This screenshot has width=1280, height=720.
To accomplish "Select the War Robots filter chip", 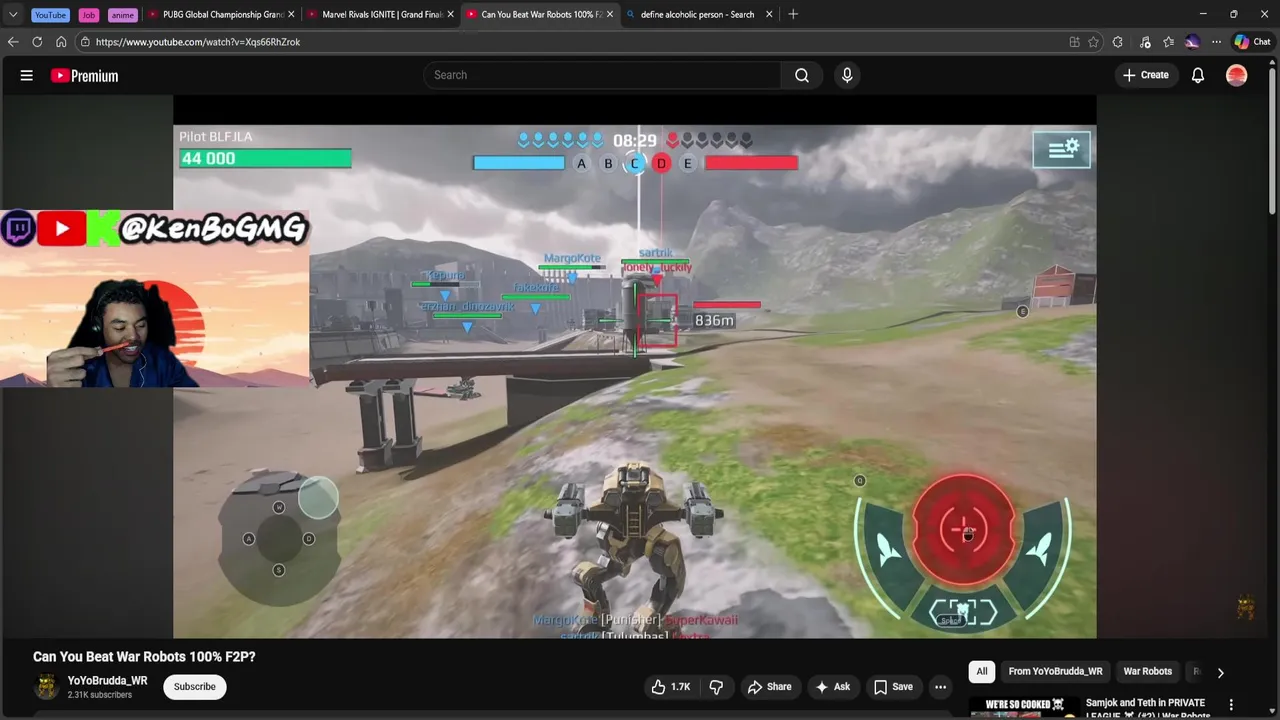I will 1147,672.
